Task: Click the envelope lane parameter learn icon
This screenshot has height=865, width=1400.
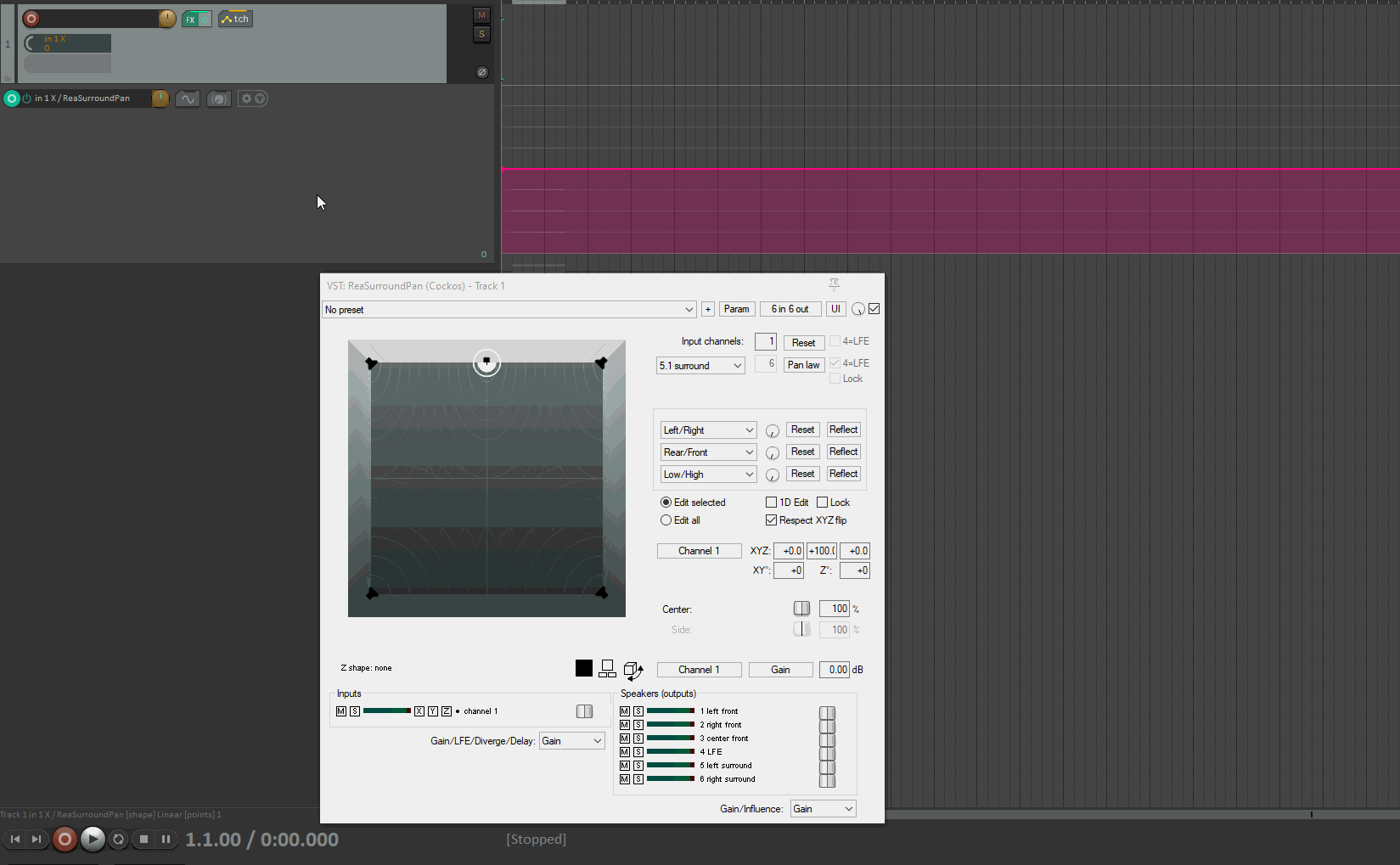Action: pyautogui.click(x=218, y=98)
